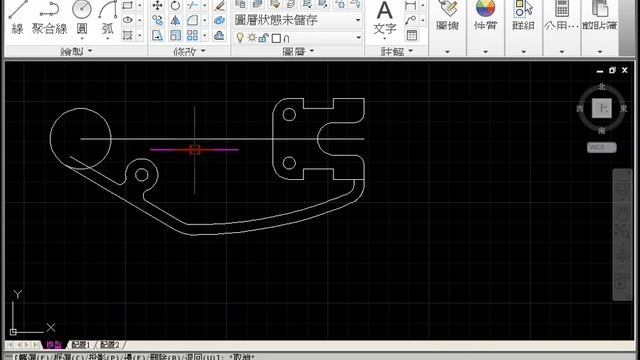Image resolution: width=640 pixels, height=360 pixels.
Task: Click the Hatch draw tool icon
Action: coord(128,35)
